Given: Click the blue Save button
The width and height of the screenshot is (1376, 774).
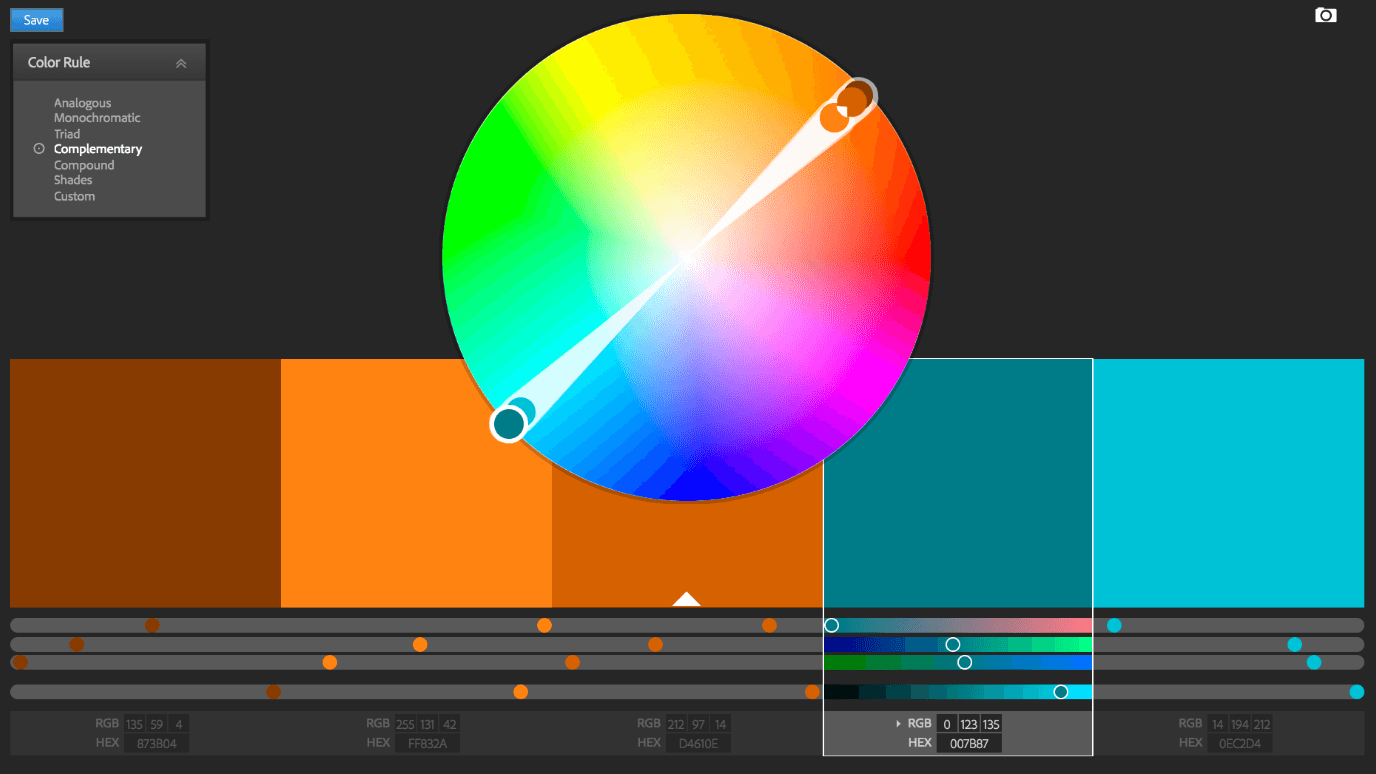Looking at the screenshot, I should coord(36,20).
